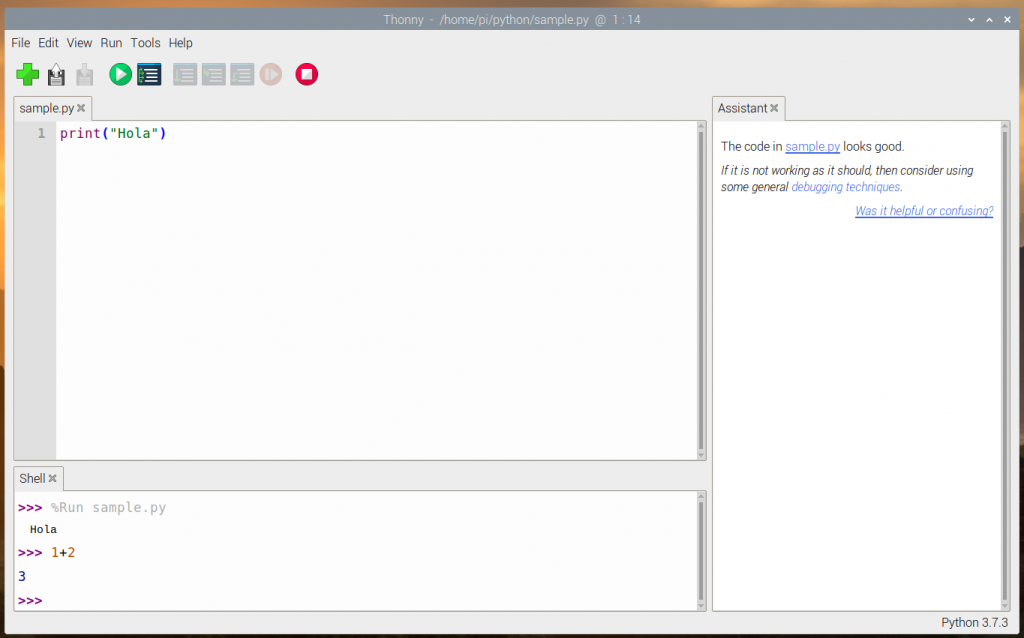1024x638 pixels.
Task: Start debugging with the Debug script icon
Action: [148, 74]
